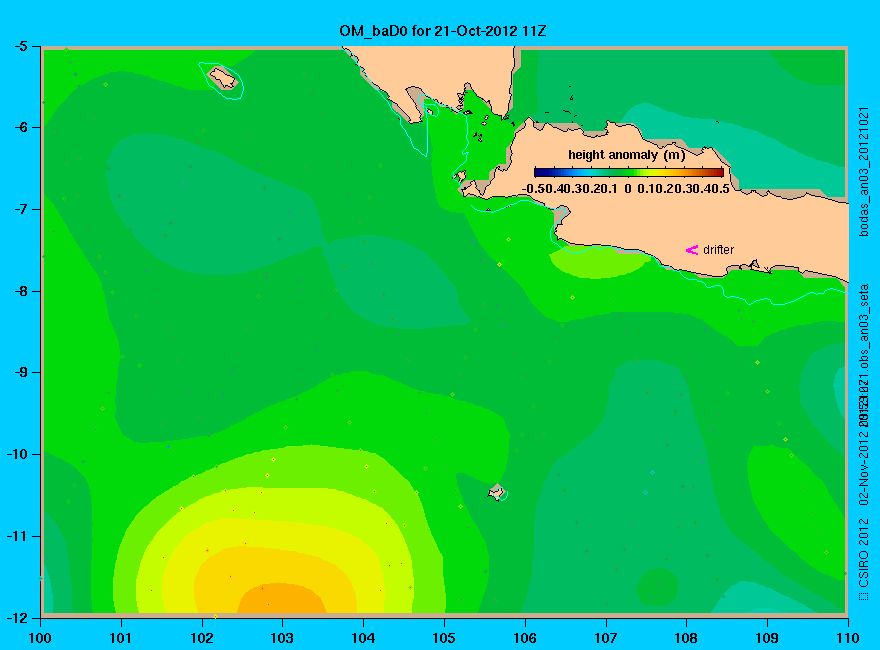This screenshot has width=880, height=650.
Task: Click the orange anomaly peak near 103E 12S
Action: (x=282, y=598)
